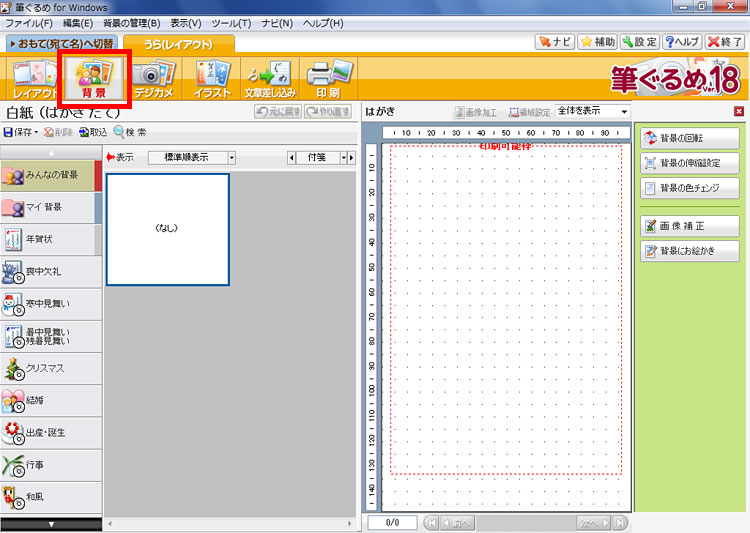Select 結婚 category
The height and width of the screenshot is (533, 750).
pos(51,400)
